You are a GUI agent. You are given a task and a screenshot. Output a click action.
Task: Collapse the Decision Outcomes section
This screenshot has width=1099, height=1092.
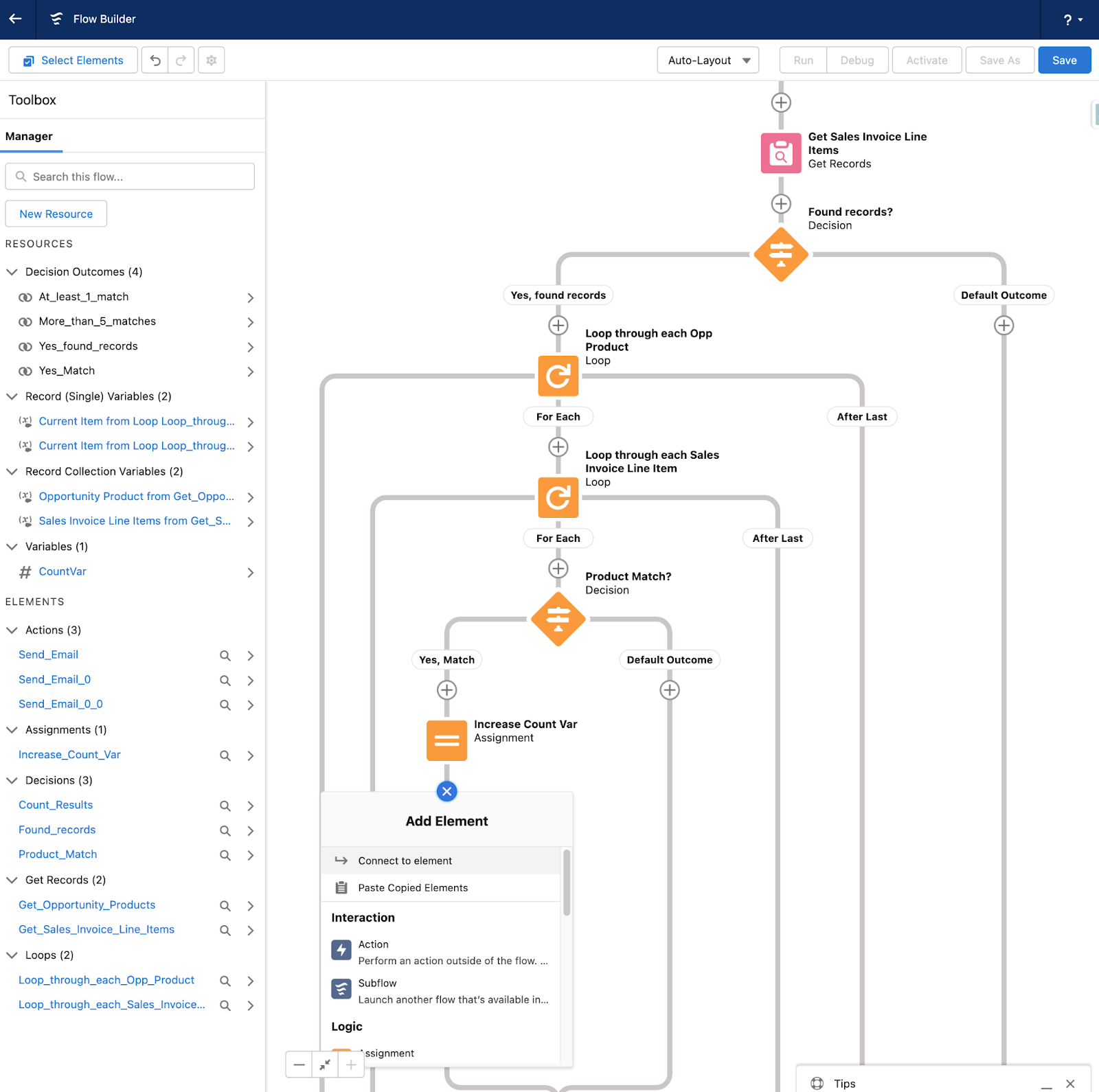12,272
